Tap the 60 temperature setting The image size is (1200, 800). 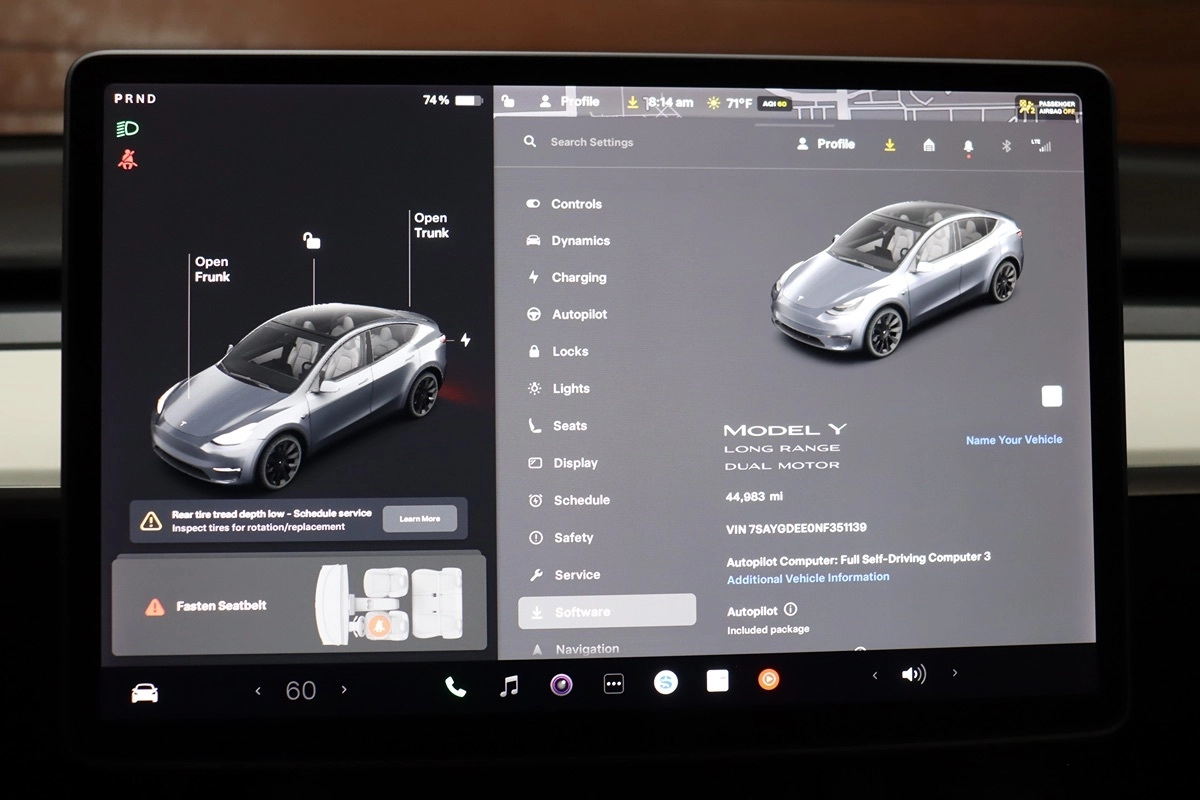[301, 691]
